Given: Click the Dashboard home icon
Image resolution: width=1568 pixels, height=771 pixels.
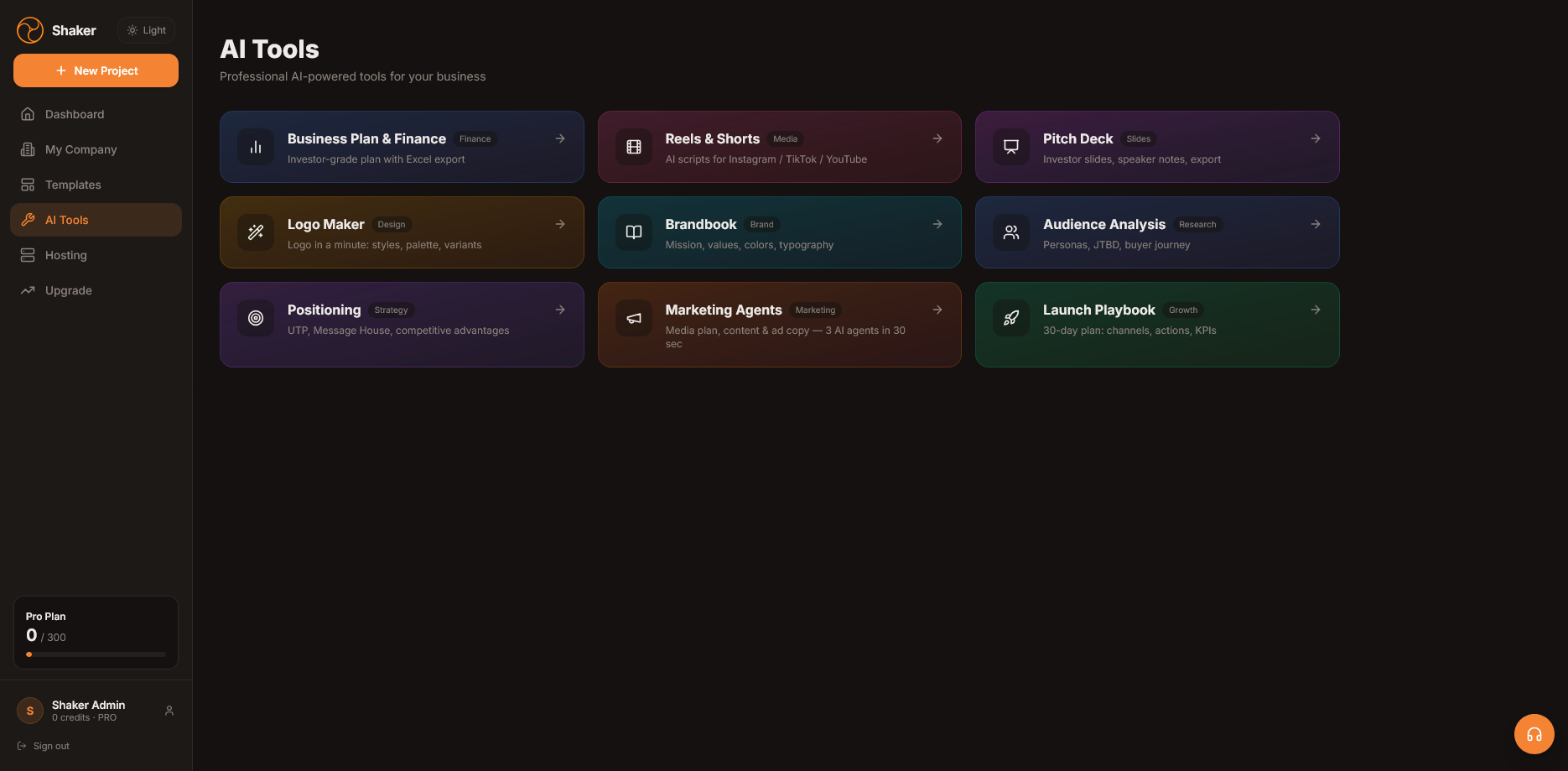Looking at the screenshot, I should tap(28, 114).
